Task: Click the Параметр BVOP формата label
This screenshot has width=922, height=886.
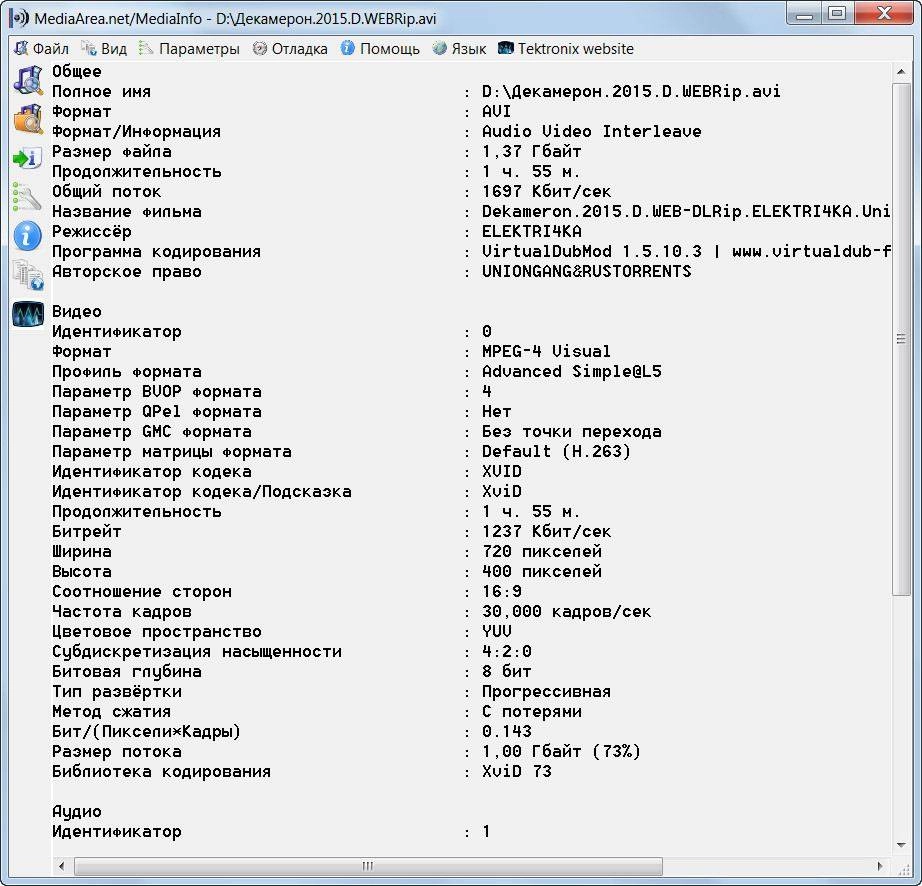Action: pos(157,392)
